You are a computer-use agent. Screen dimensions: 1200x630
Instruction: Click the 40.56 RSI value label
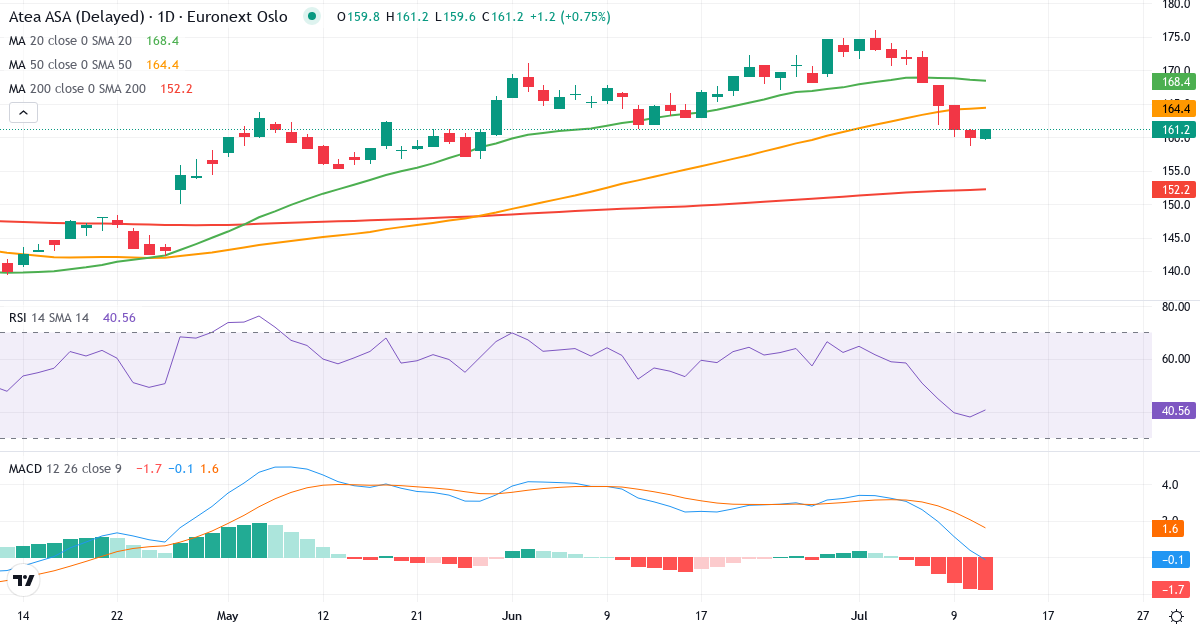click(x=1175, y=410)
